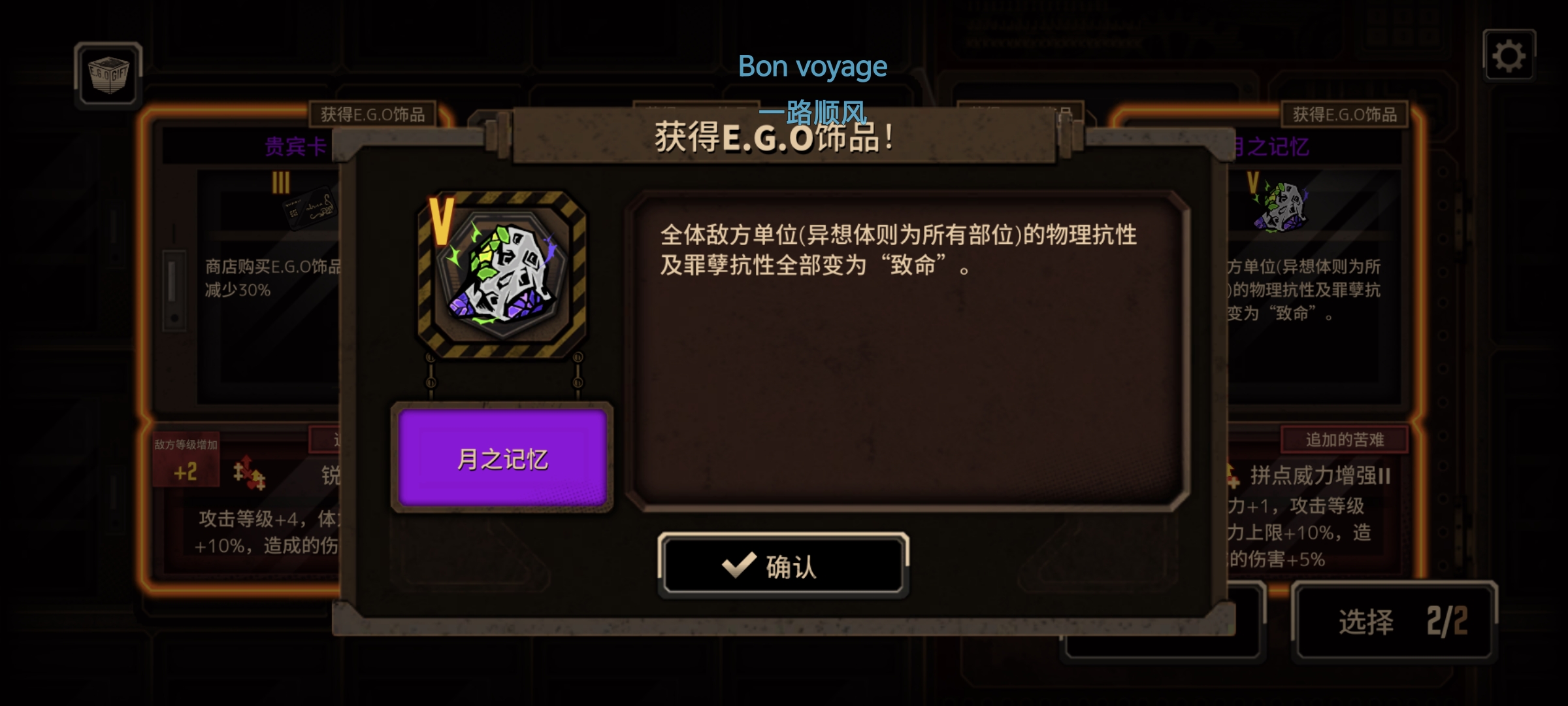The image size is (1568, 706).
Task: Click the checkmark on the 确认 button
Action: tap(739, 565)
